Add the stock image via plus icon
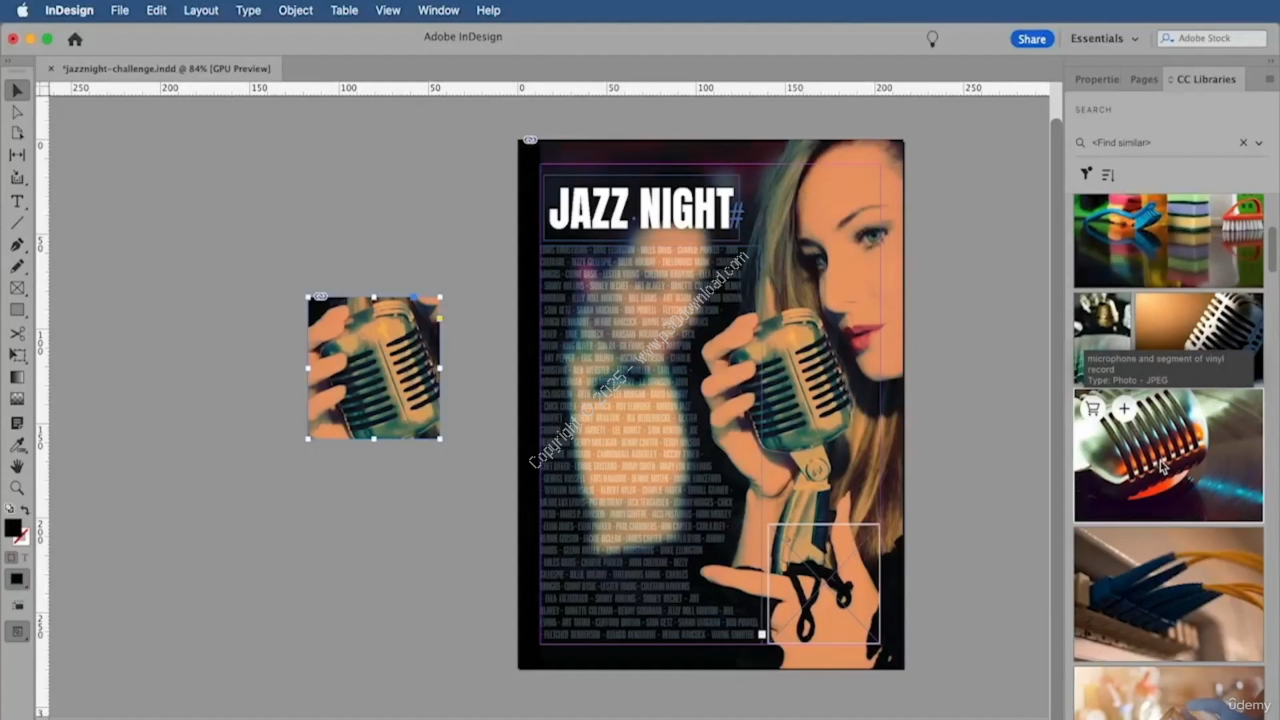 (1124, 409)
